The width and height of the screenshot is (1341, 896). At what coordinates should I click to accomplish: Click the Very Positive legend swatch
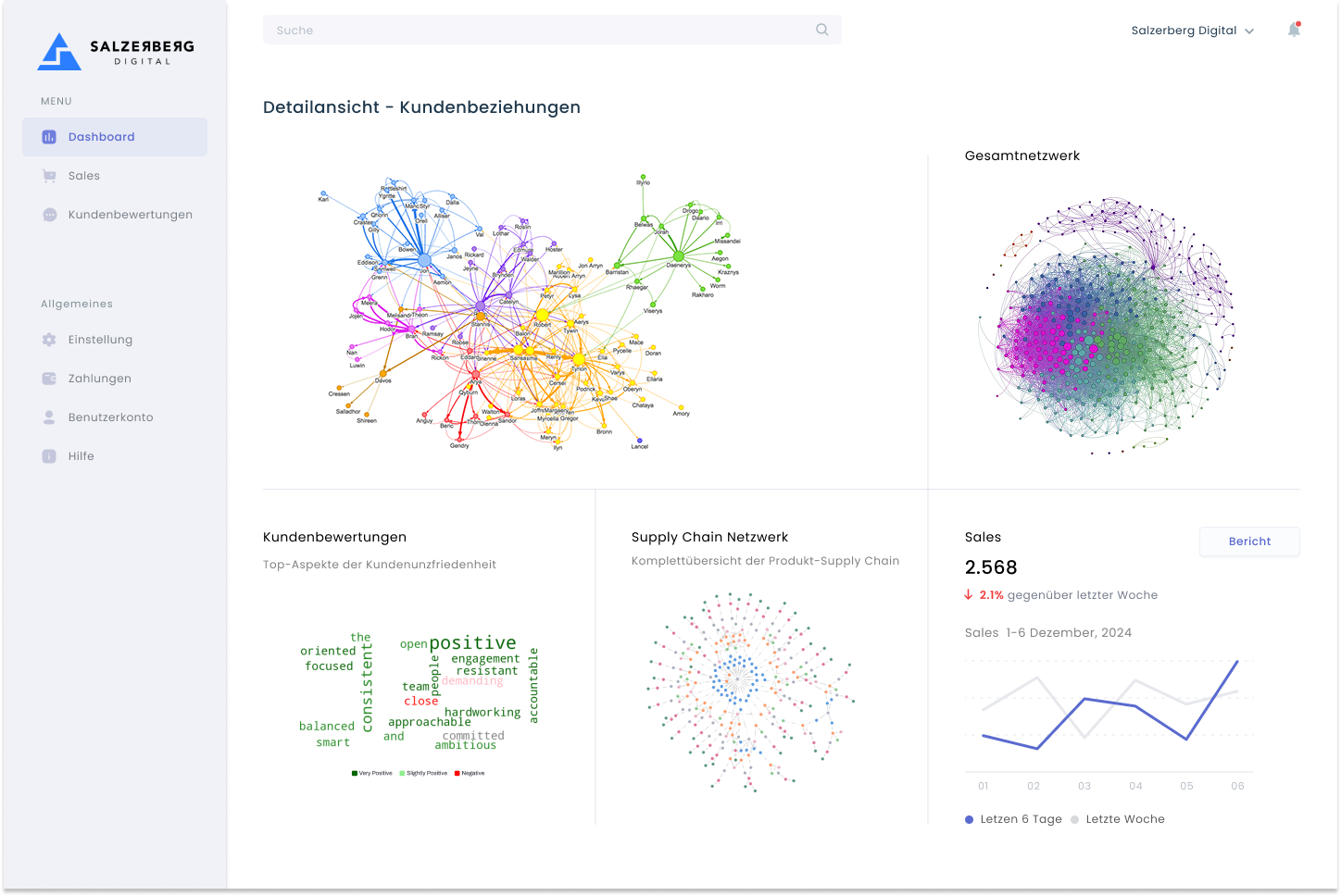[355, 773]
